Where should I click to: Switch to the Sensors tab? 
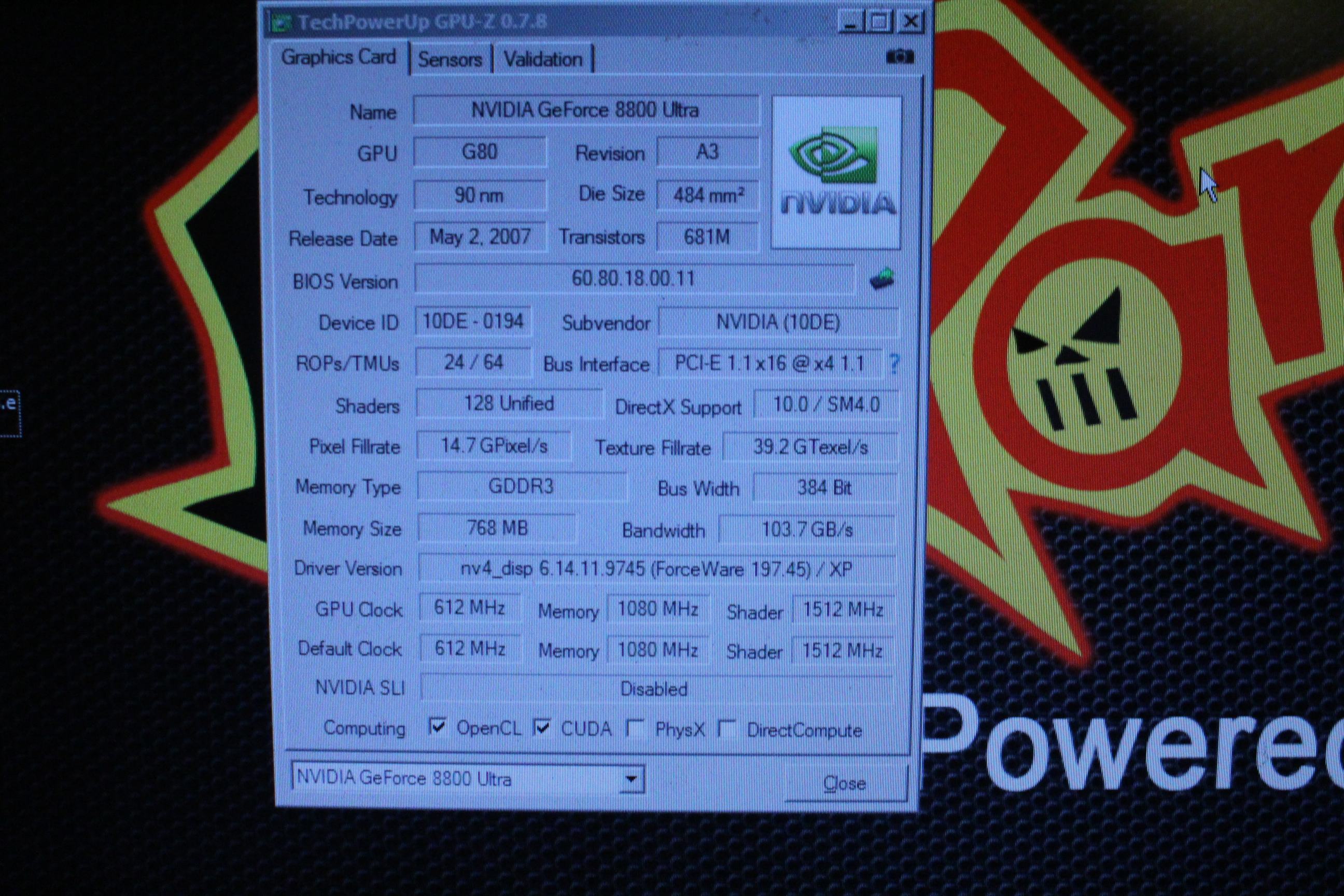click(x=450, y=60)
